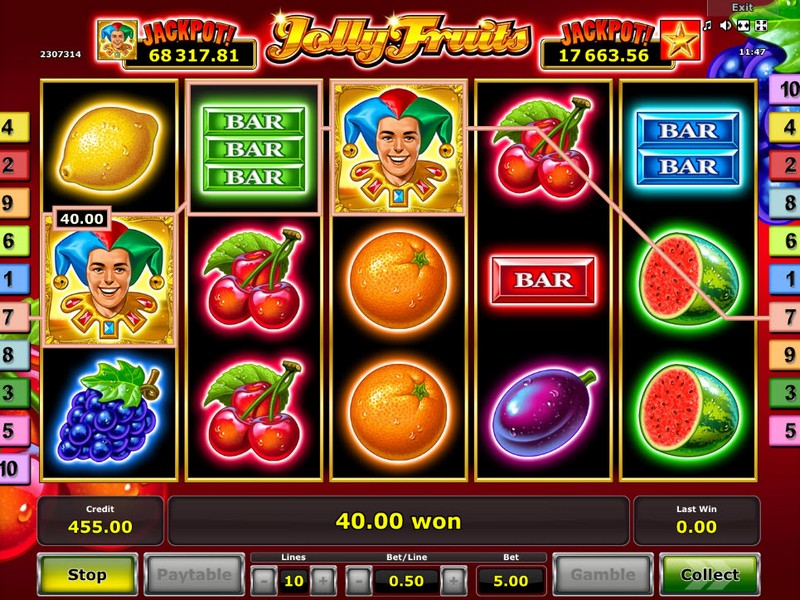Image resolution: width=800 pixels, height=600 pixels.
Task: Decrease Bet/Line with the minus button
Action: [x=358, y=580]
